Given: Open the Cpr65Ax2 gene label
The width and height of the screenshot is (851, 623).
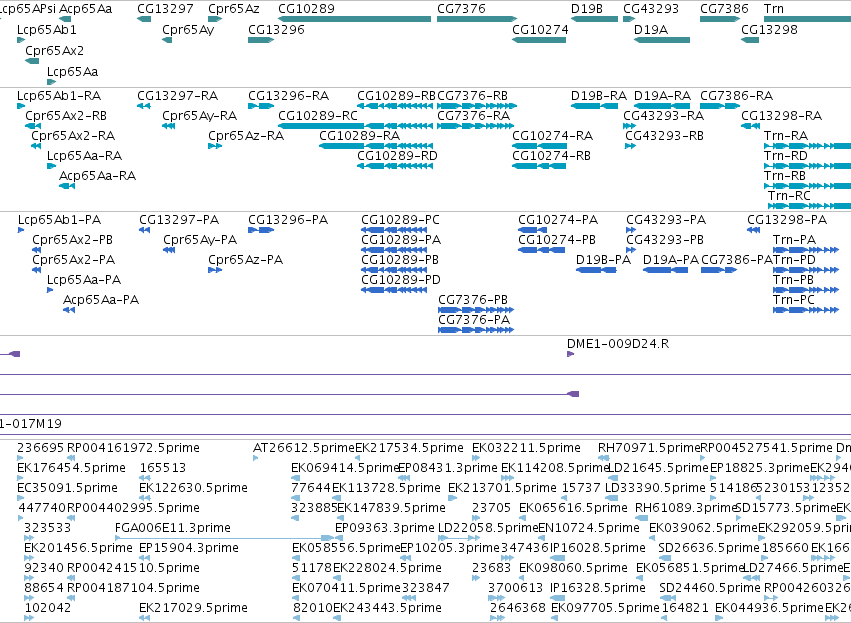Looking at the screenshot, I should coord(54,50).
